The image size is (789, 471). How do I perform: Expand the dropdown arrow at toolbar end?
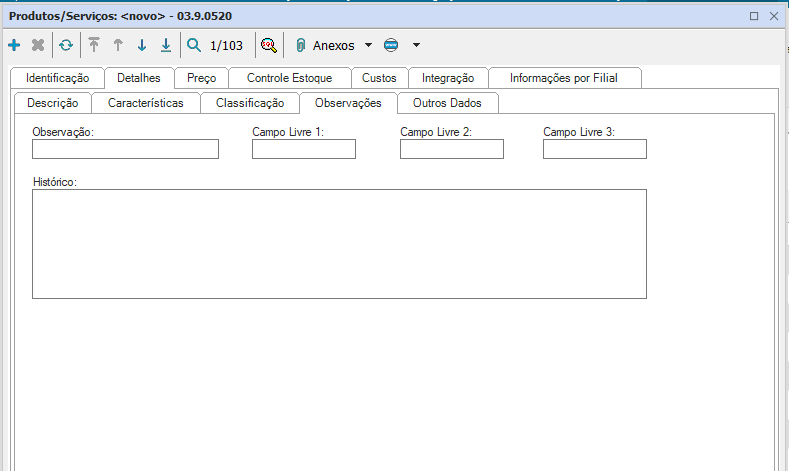(416, 45)
